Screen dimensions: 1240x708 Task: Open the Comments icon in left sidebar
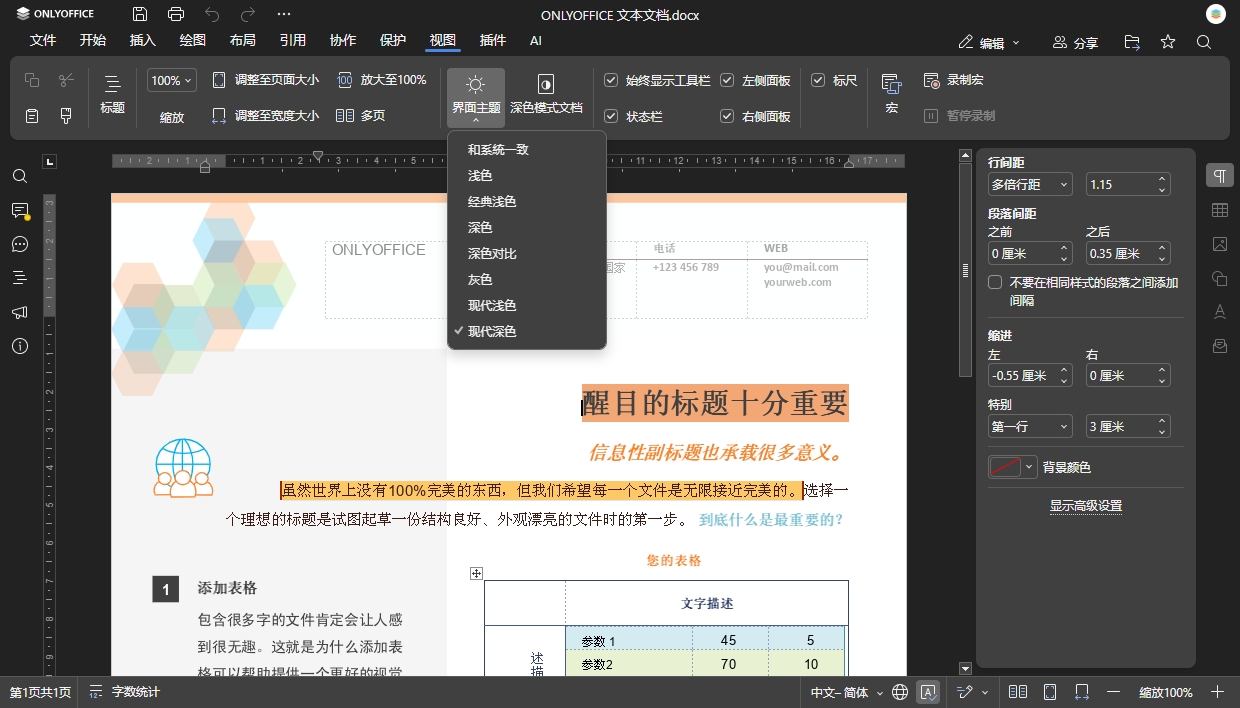point(20,210)
